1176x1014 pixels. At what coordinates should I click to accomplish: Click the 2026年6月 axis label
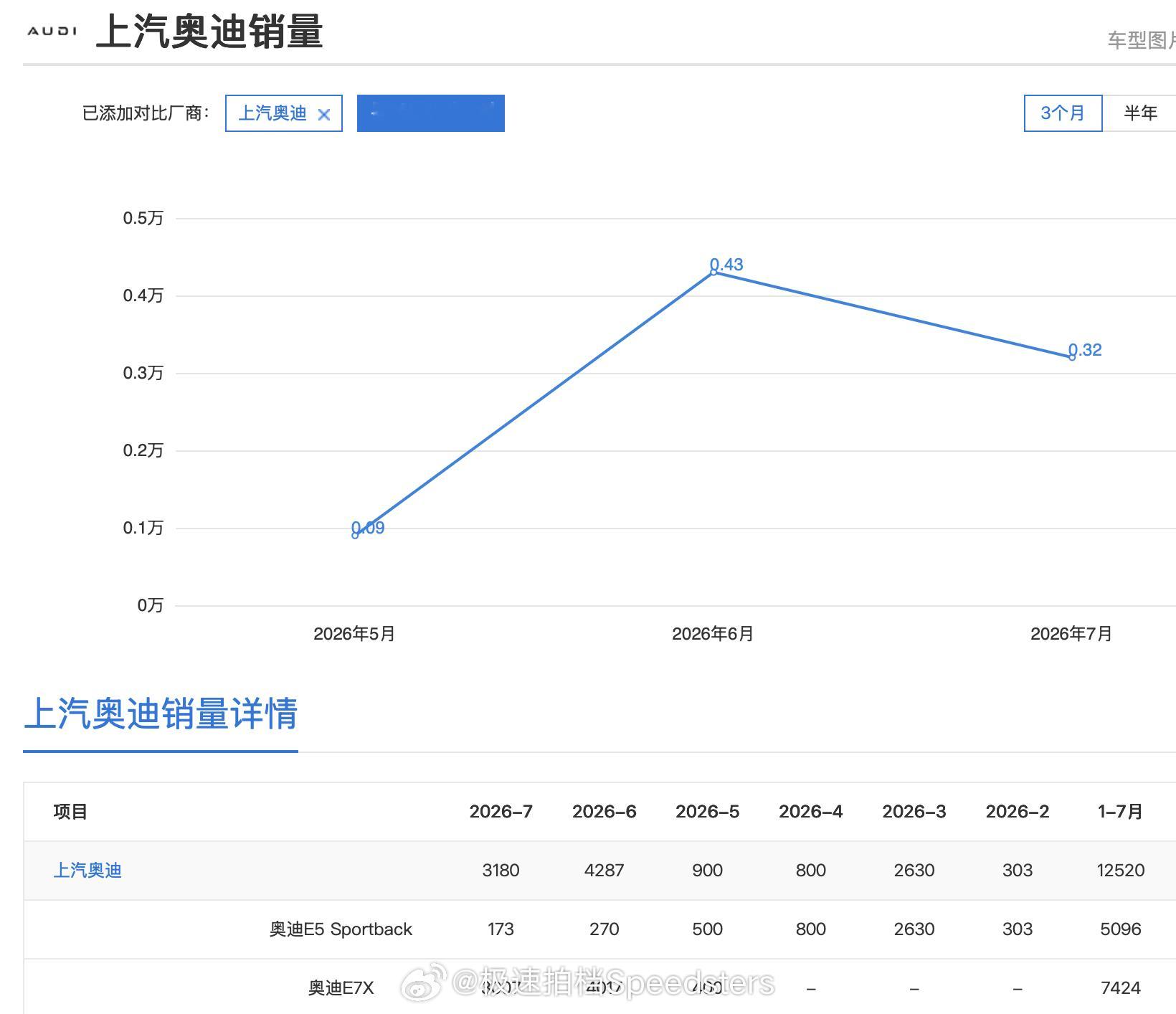click(x=713, y=634)
